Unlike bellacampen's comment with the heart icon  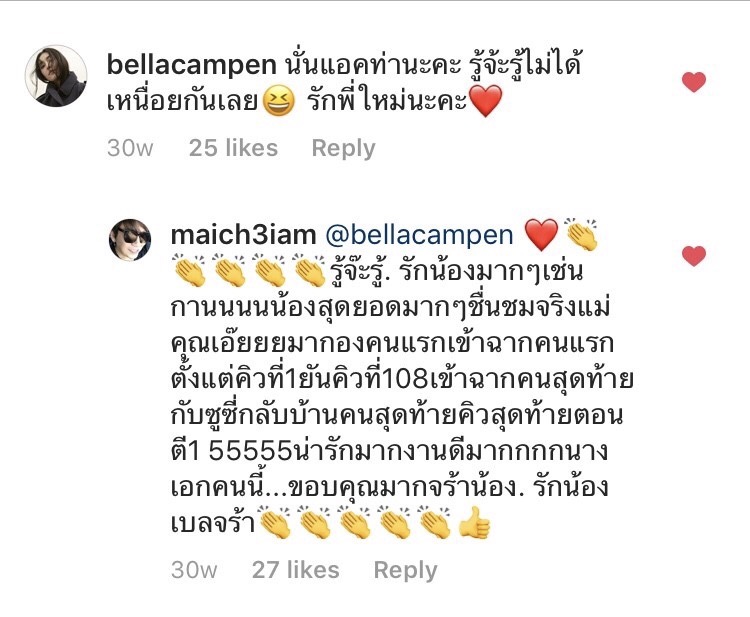(x=694, y=82)
